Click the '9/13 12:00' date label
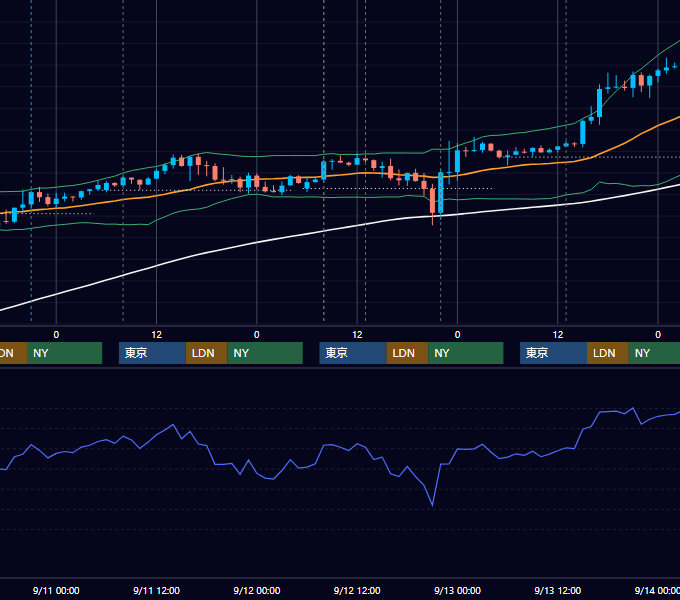 (558, 590)
